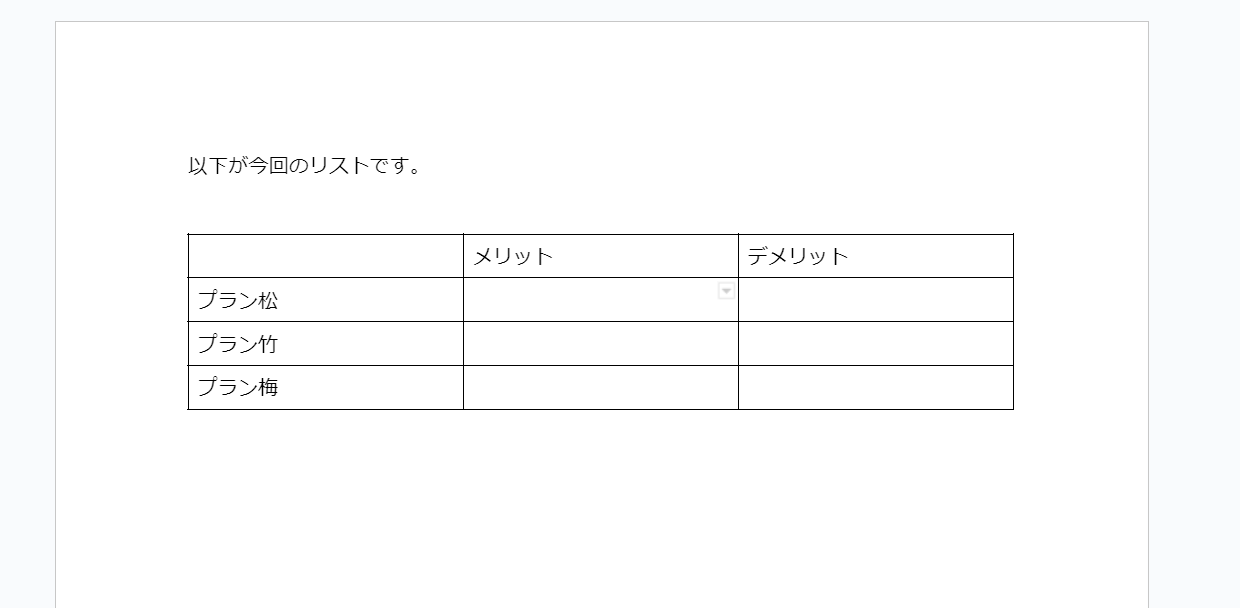1240x608 pixels.
Task: Select the メリット header cell
Action: pyautogui.click(x=600, y=256)
